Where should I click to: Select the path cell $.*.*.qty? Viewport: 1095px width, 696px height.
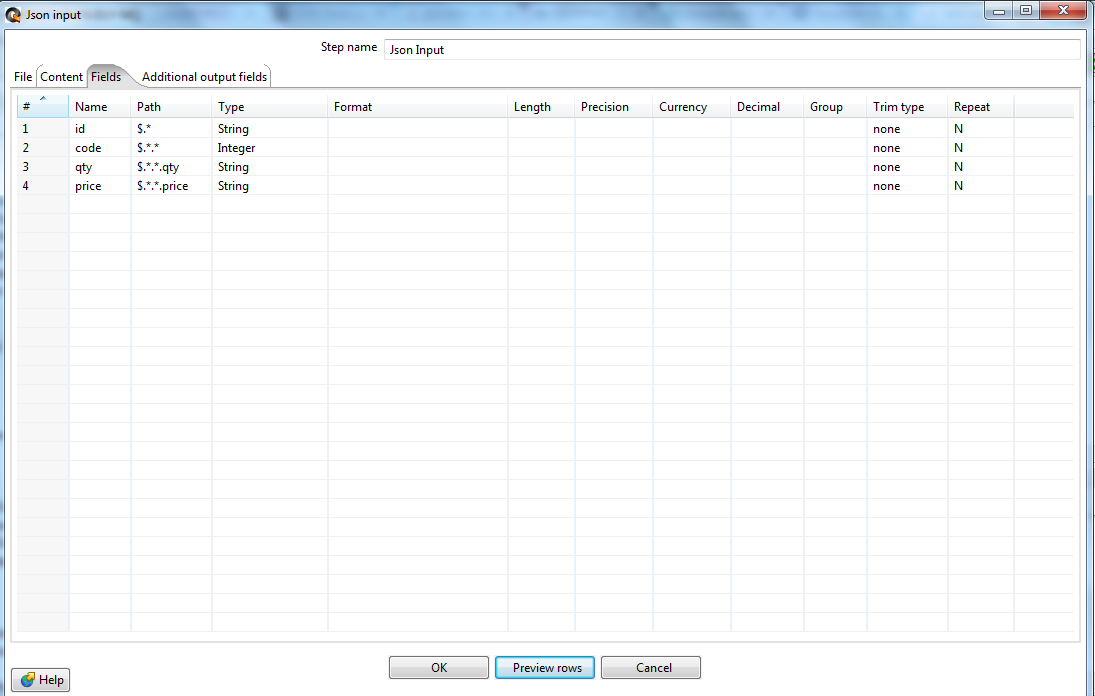pos(170,167)
